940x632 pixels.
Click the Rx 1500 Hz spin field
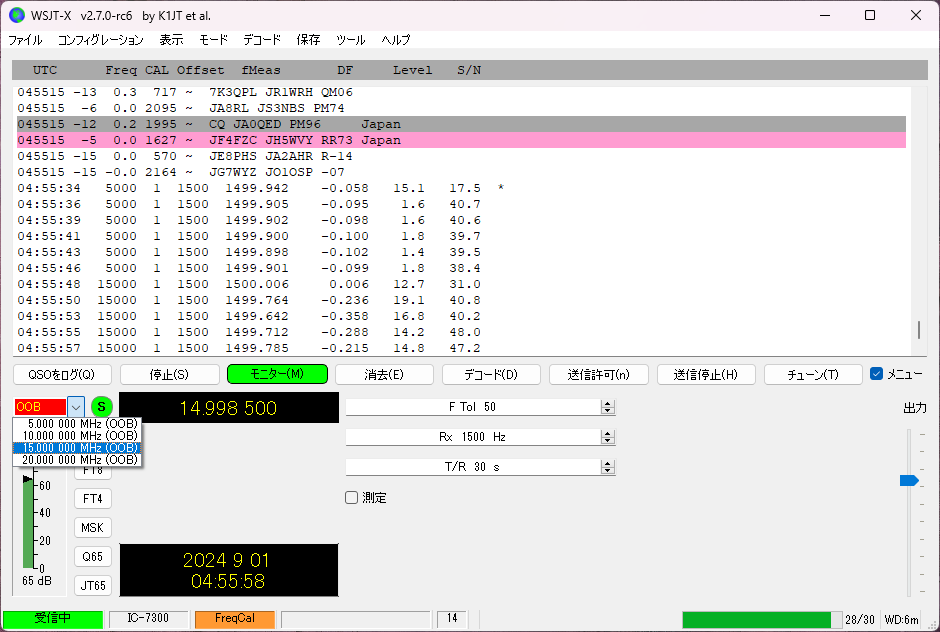[473, 437]
